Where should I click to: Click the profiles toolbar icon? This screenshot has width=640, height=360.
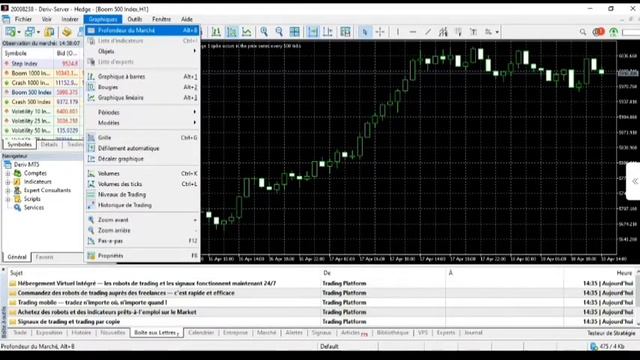(x=30, y=32)
